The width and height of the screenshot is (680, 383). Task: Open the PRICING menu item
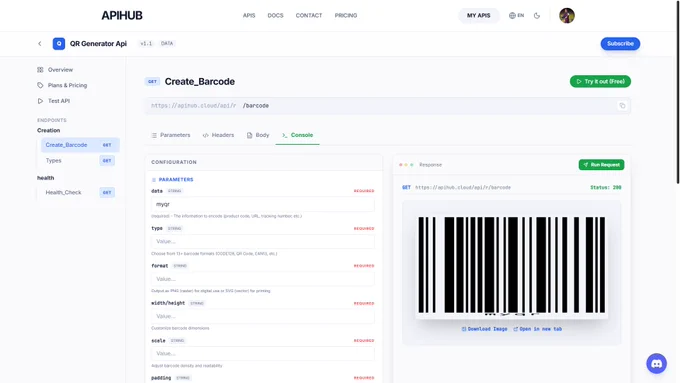coord(346,16)
